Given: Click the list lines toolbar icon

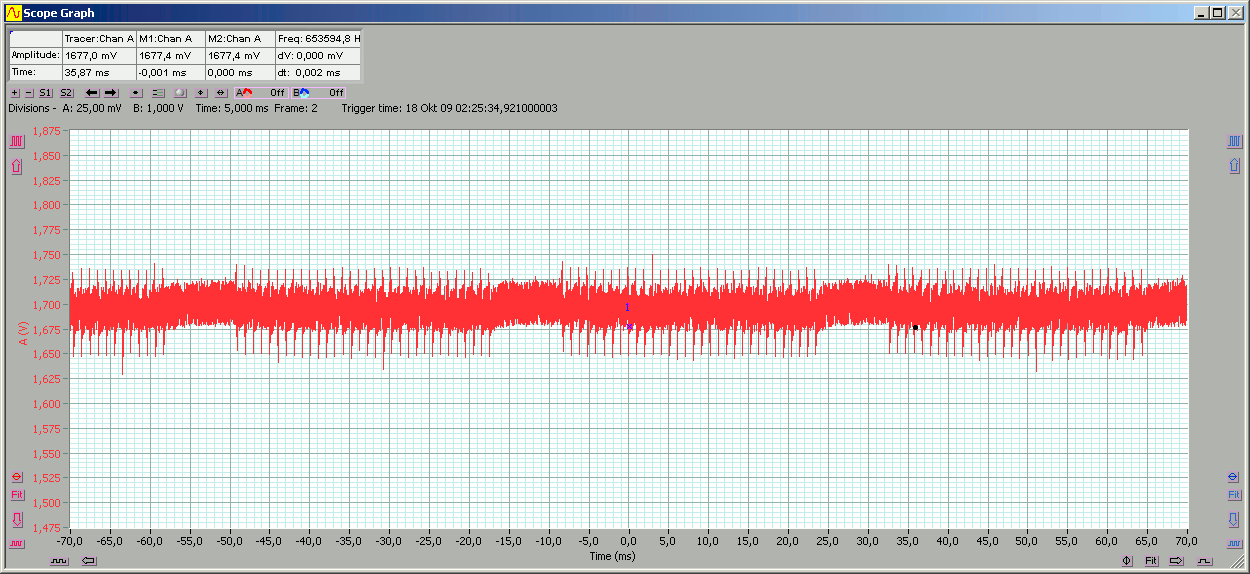Looking at the screenshot, I should pyautogui.click(x=158, y=92).
